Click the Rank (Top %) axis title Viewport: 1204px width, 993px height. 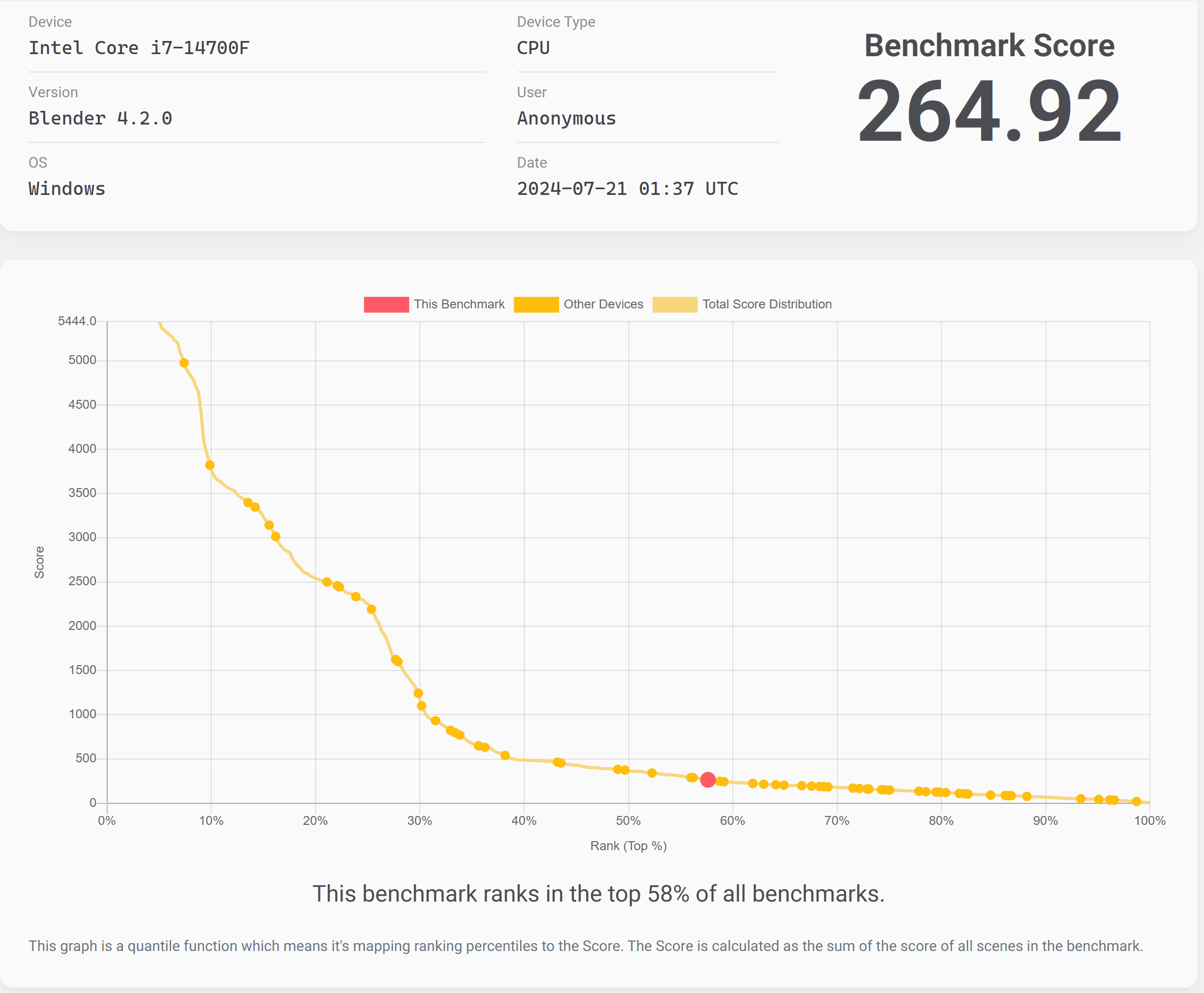(x=628, y=845)
